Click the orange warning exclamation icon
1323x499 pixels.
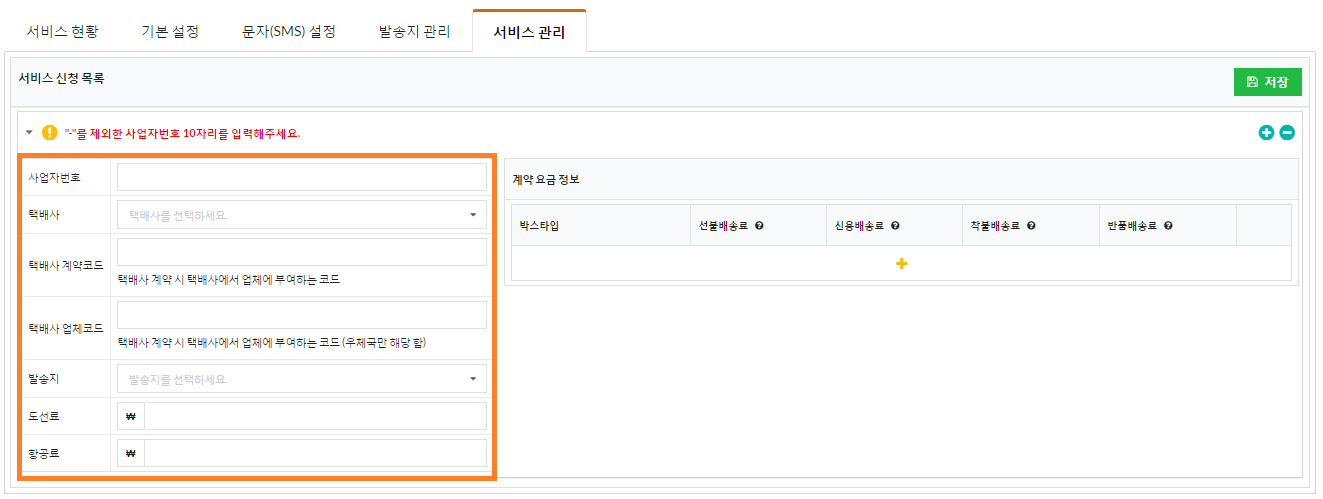(x=50, y=132)
